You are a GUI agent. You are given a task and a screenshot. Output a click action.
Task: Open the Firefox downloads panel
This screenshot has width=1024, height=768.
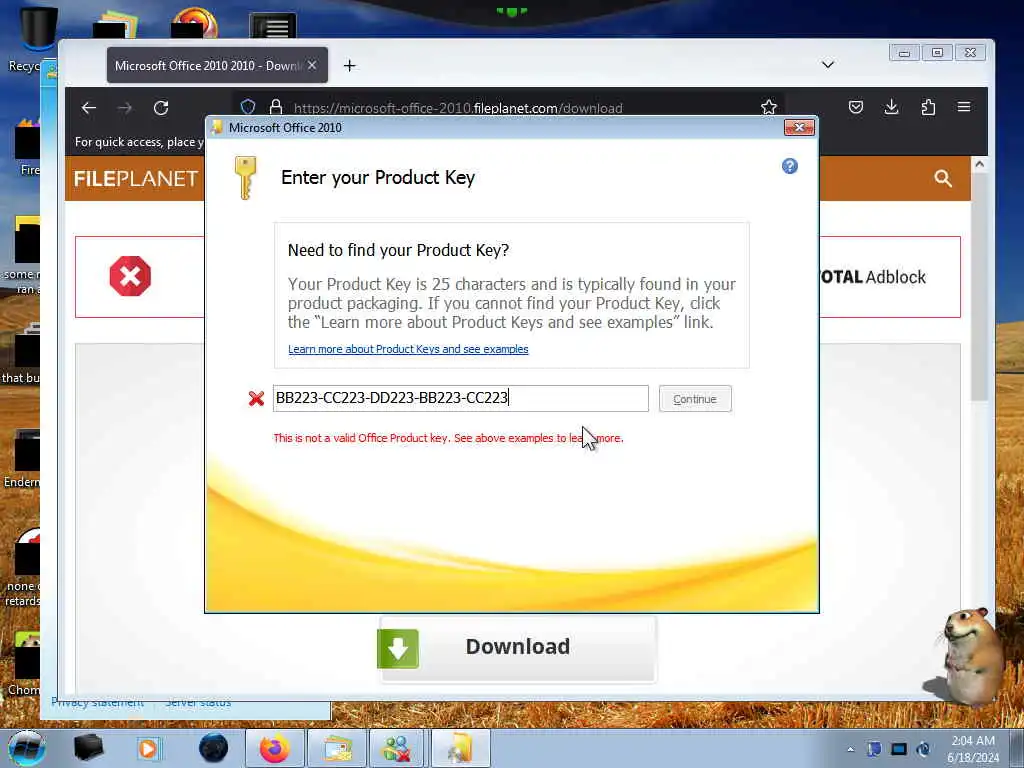(891, 107)
